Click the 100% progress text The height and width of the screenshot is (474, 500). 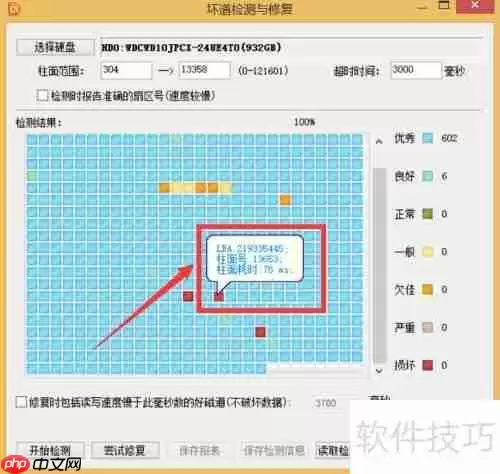pos(304,122)
